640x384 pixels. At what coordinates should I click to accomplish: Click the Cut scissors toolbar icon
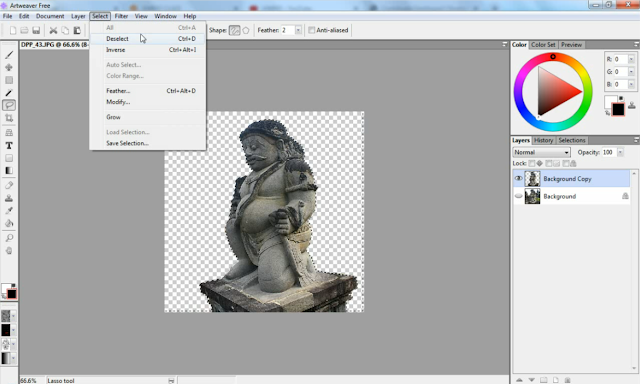coord(53,30)
